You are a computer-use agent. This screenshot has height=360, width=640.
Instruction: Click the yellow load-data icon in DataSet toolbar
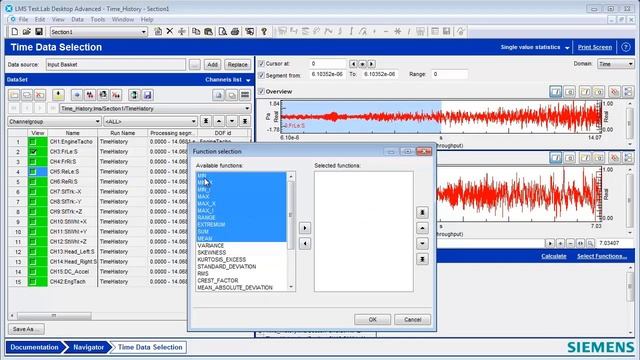[58, 95]
